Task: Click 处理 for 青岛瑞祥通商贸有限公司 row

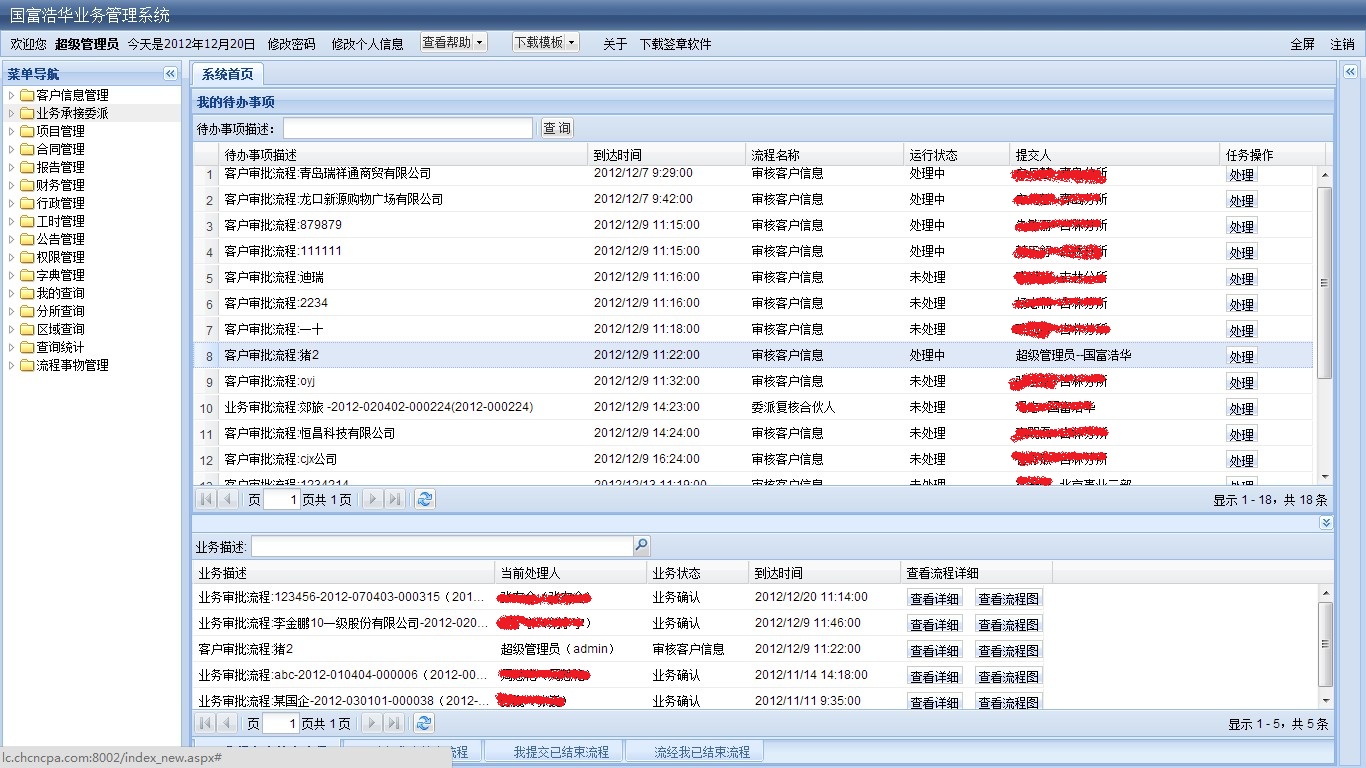Action: click(1241, 175)
